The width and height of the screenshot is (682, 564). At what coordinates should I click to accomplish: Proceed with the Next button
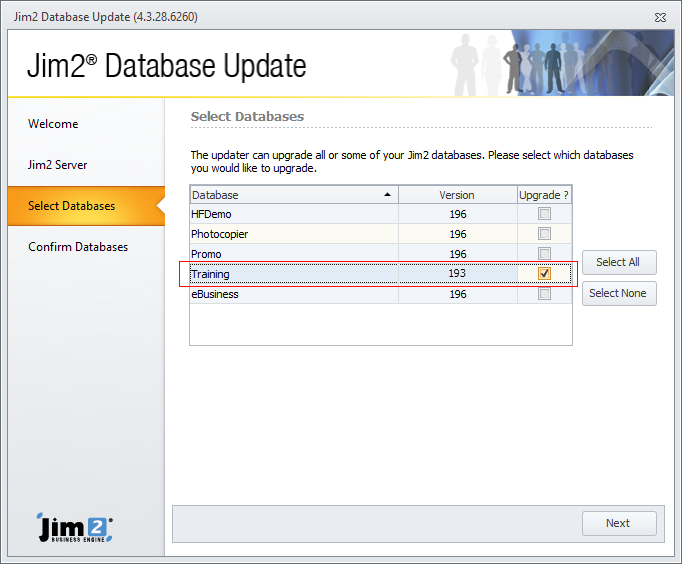(x=619, y=523)
